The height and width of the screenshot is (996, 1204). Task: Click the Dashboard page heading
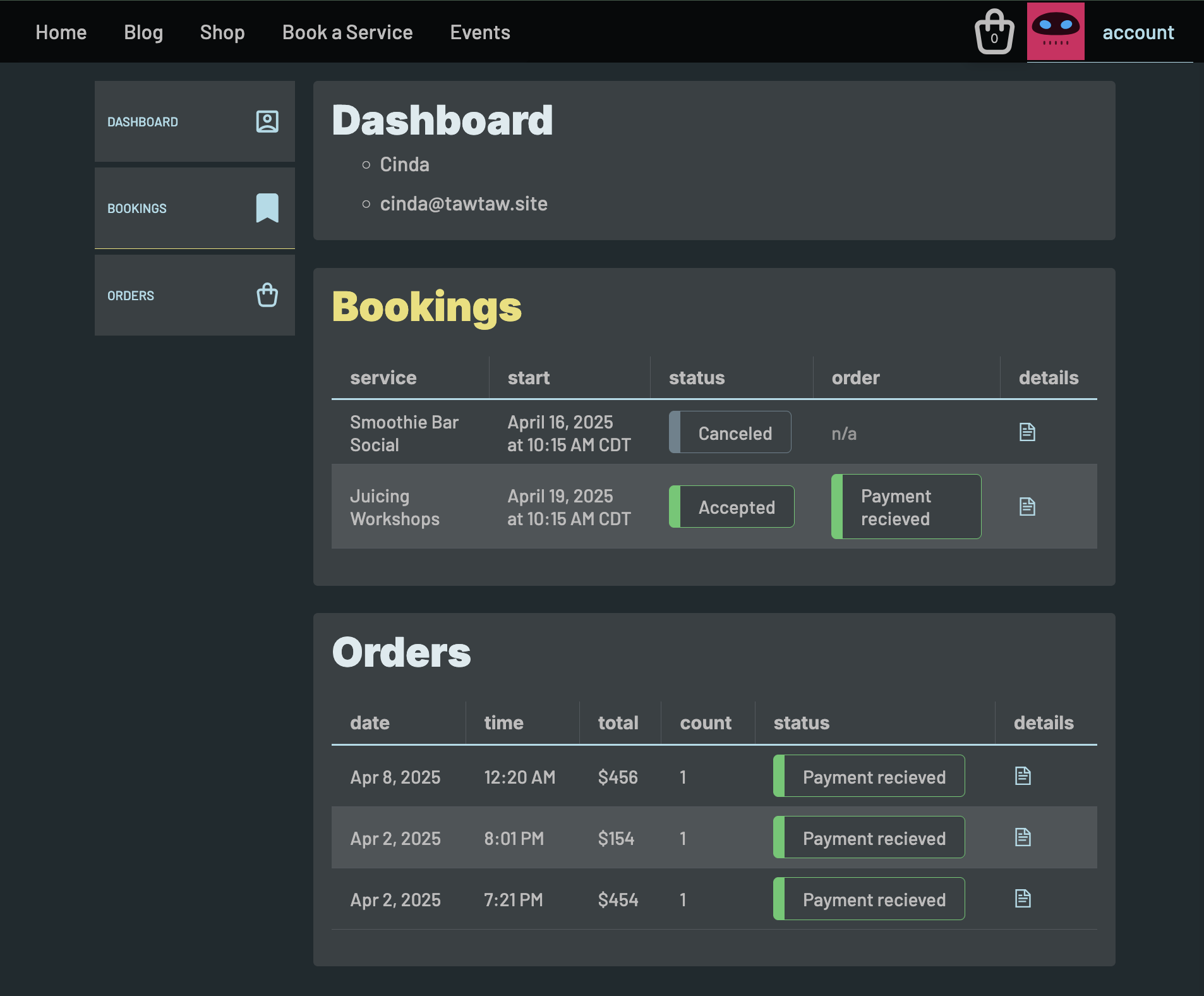tap(442, 120)
